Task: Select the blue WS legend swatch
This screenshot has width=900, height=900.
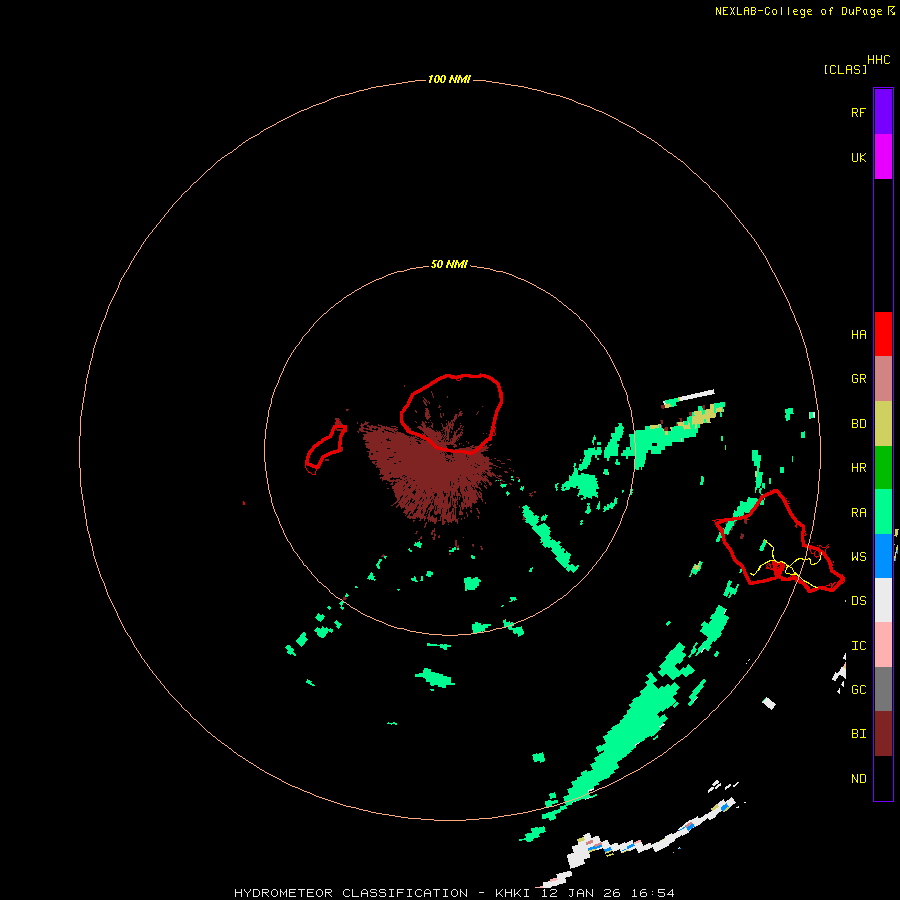Action: tap(883, 556)
